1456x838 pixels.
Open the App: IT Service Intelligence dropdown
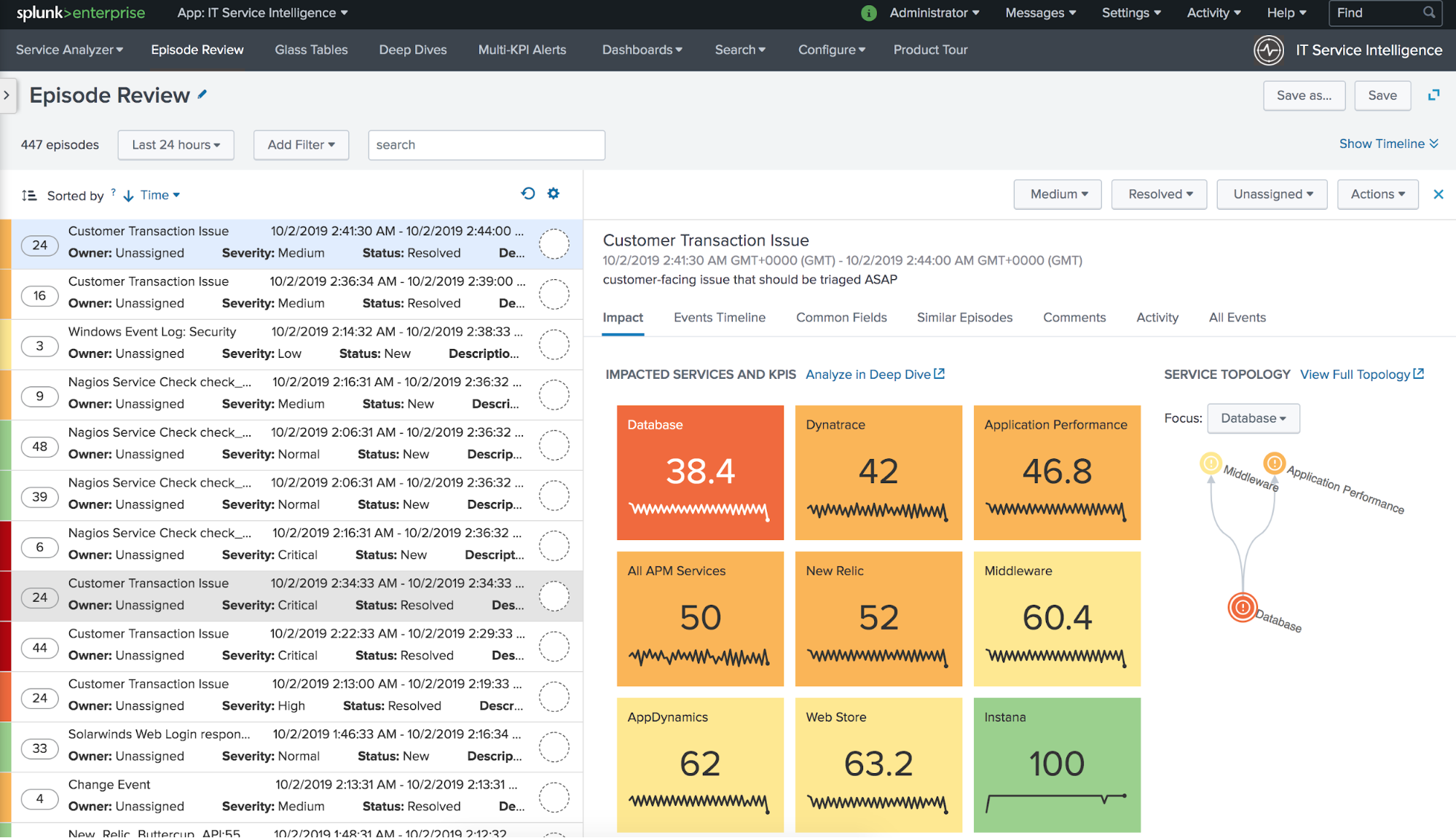[263, 13]
